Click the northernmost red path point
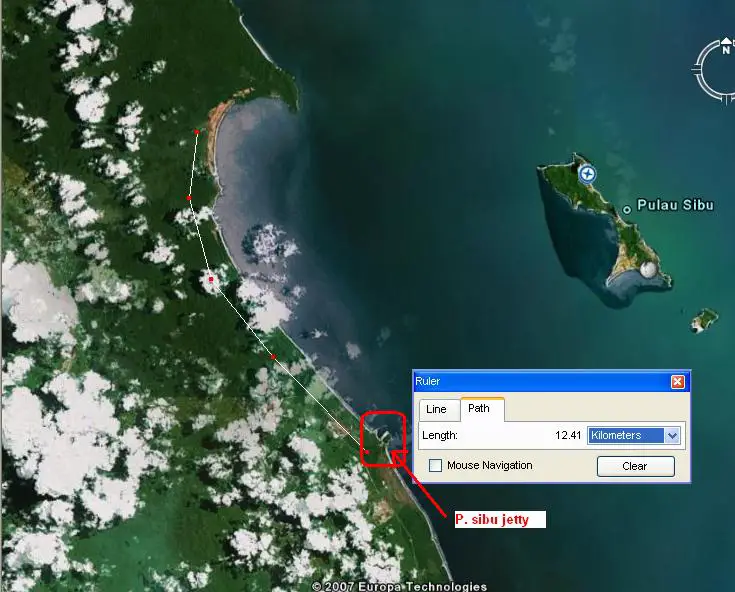 (x=197, y=132)
